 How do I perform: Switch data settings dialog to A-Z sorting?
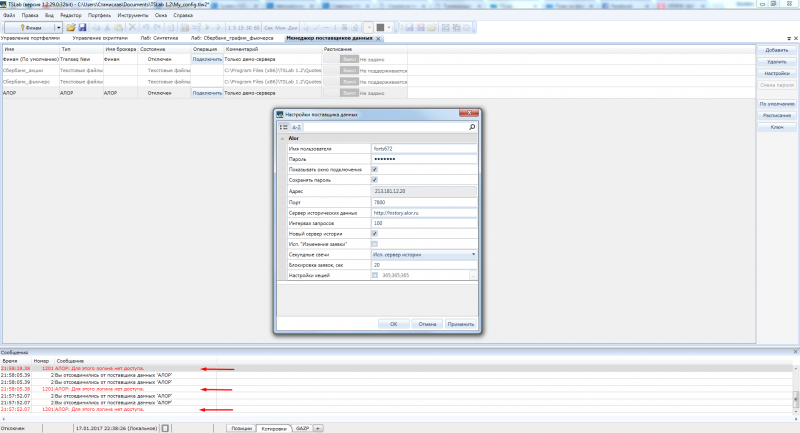pyautogui.click(x=296, y=127)
